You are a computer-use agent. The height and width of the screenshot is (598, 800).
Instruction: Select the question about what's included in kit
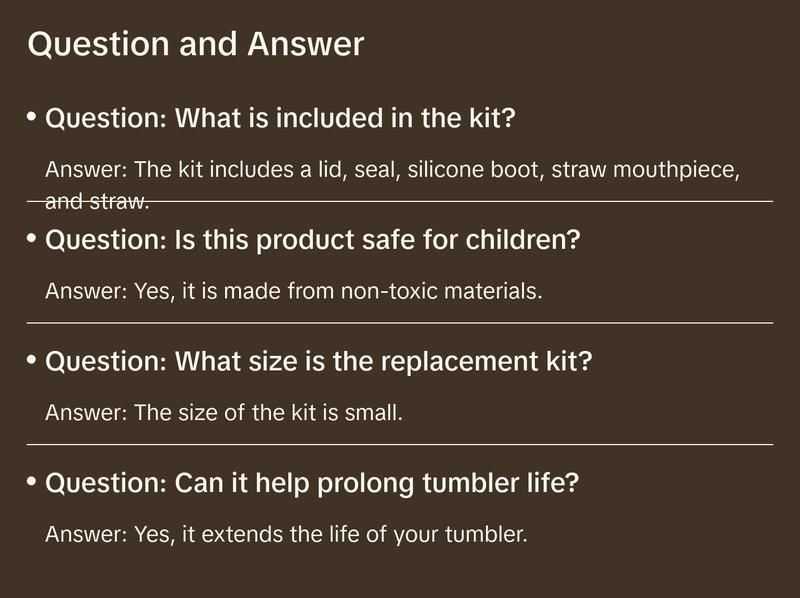click(x=280, y=120)
